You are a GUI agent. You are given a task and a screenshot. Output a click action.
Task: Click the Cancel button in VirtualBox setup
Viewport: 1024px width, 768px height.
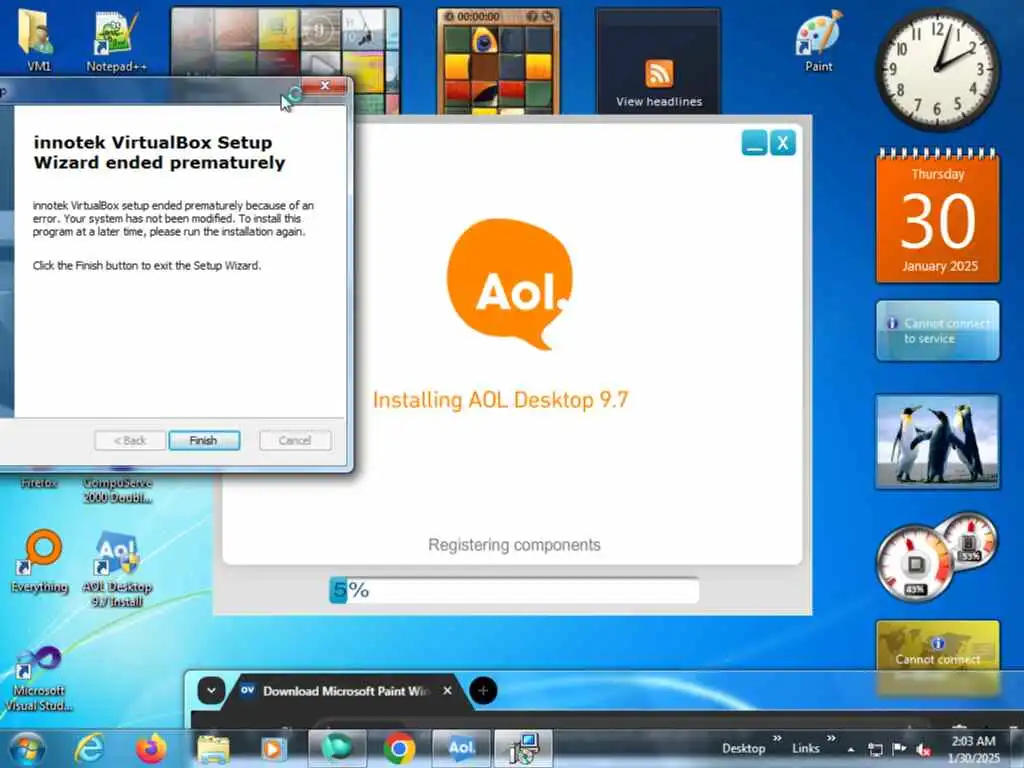click(x=295, y=440)
